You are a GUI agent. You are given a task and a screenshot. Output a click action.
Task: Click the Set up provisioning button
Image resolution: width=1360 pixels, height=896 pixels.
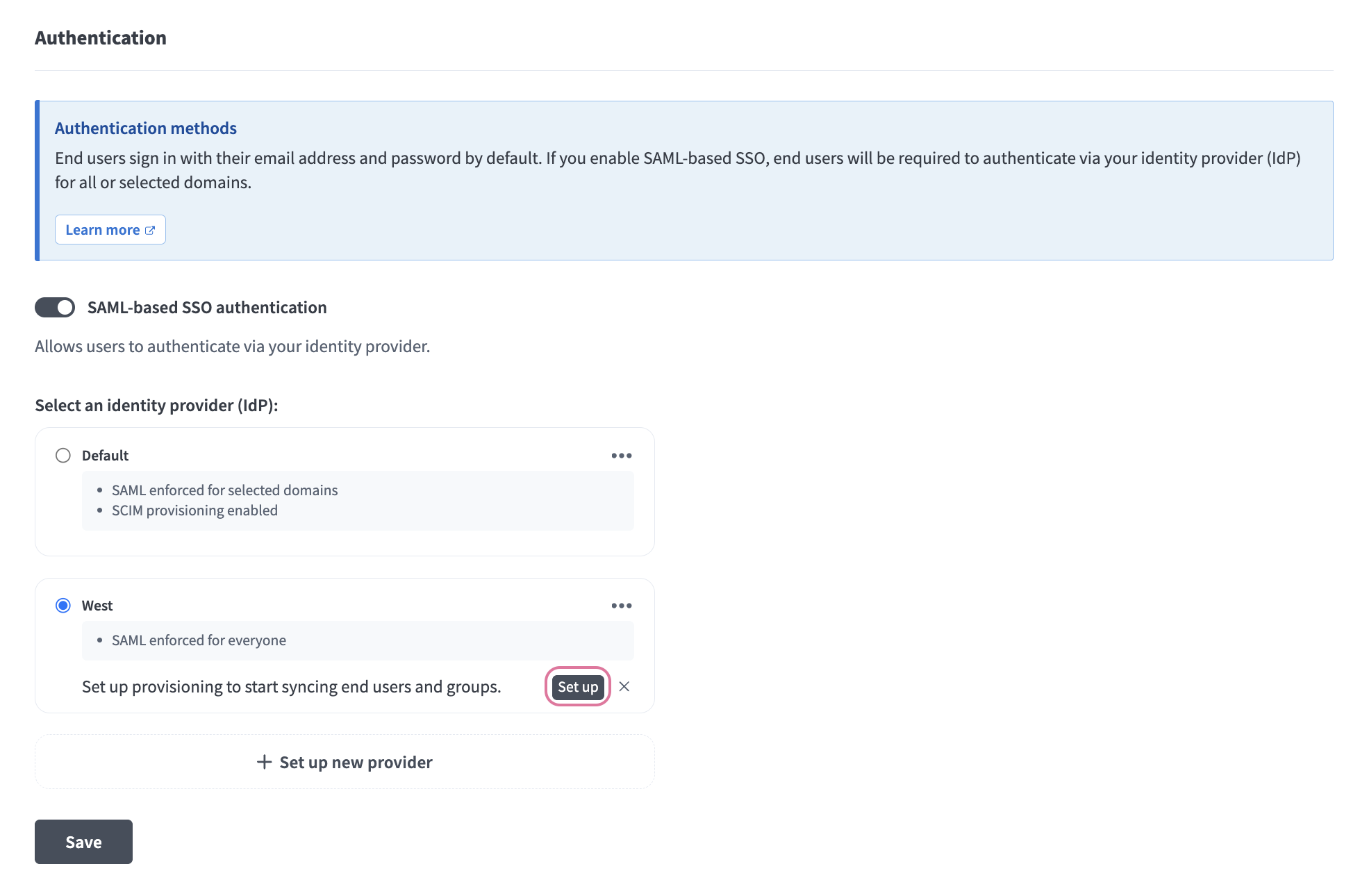[x=577, y=687]
